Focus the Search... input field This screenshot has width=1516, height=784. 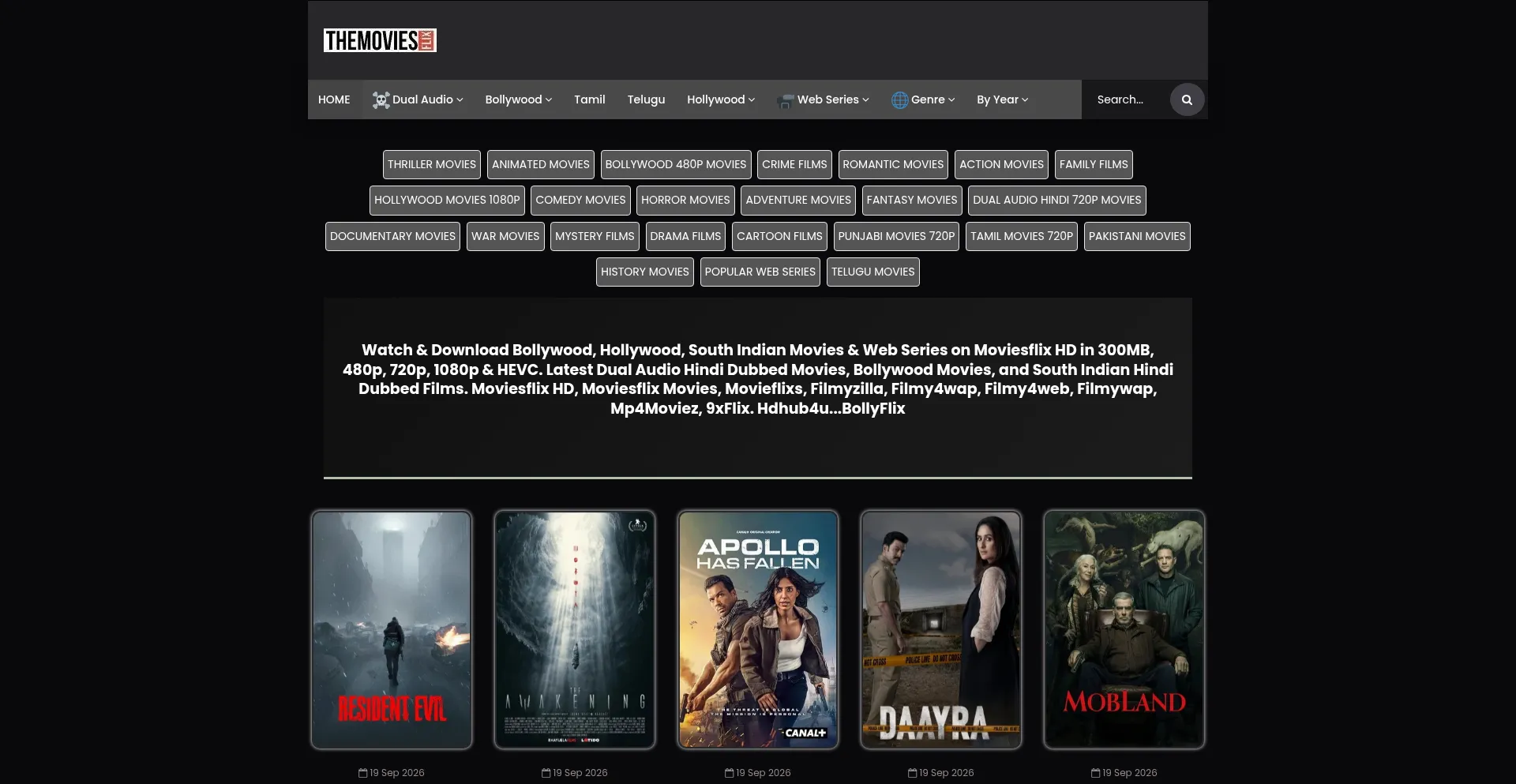tap(1128, 99)
